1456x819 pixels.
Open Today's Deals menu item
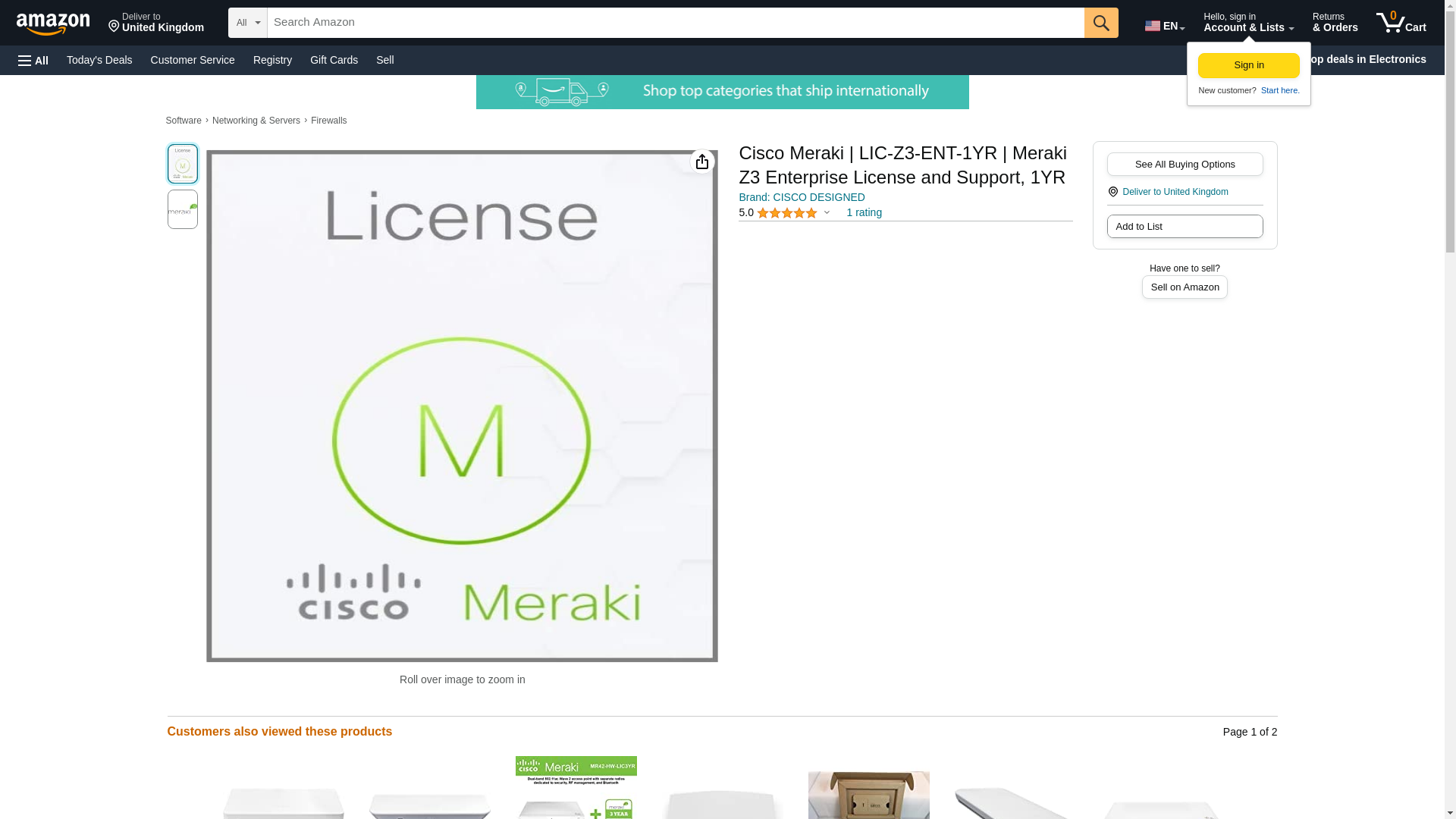coord(99,60)
